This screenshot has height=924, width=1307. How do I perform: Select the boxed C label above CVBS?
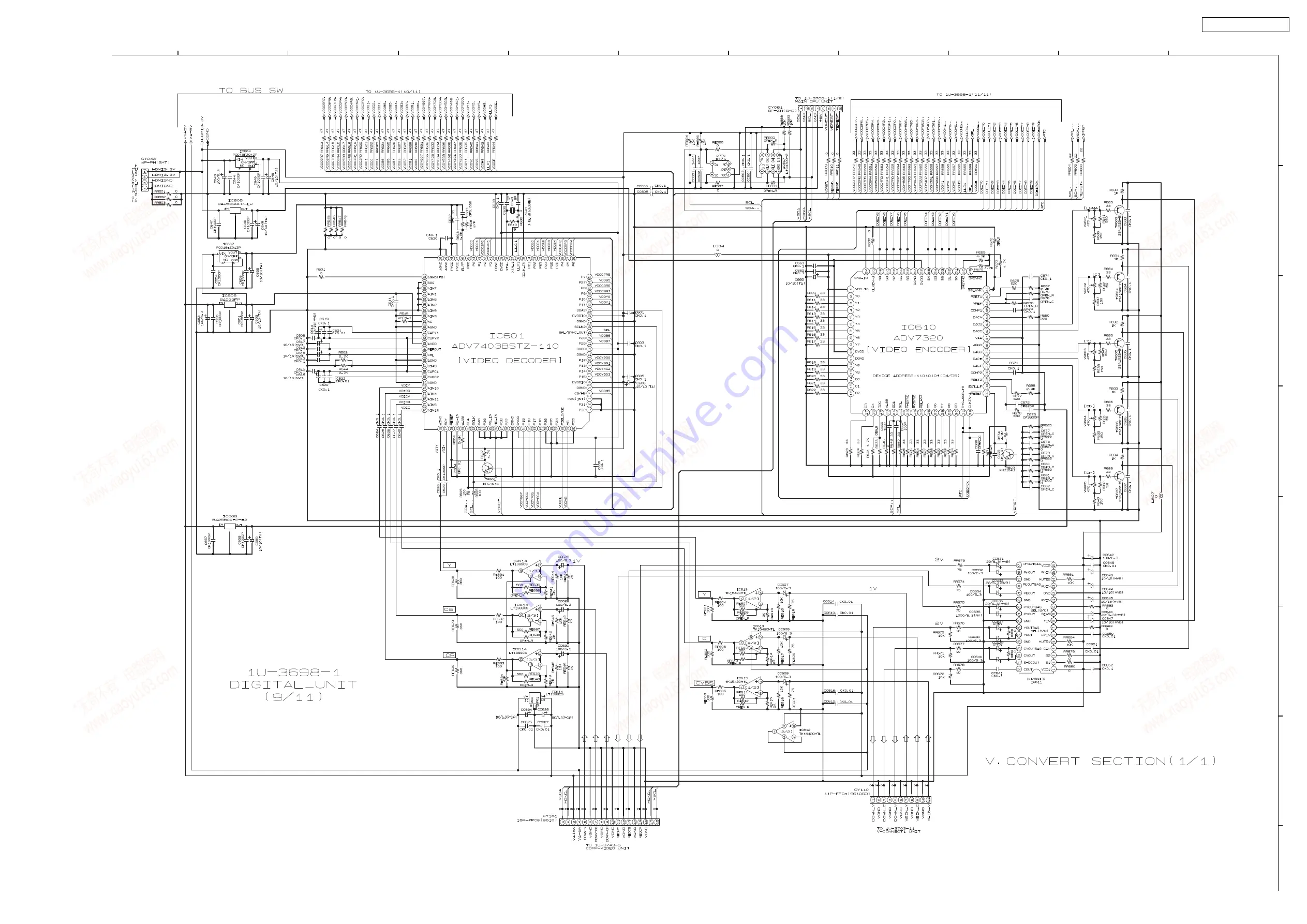coord(705,639)
